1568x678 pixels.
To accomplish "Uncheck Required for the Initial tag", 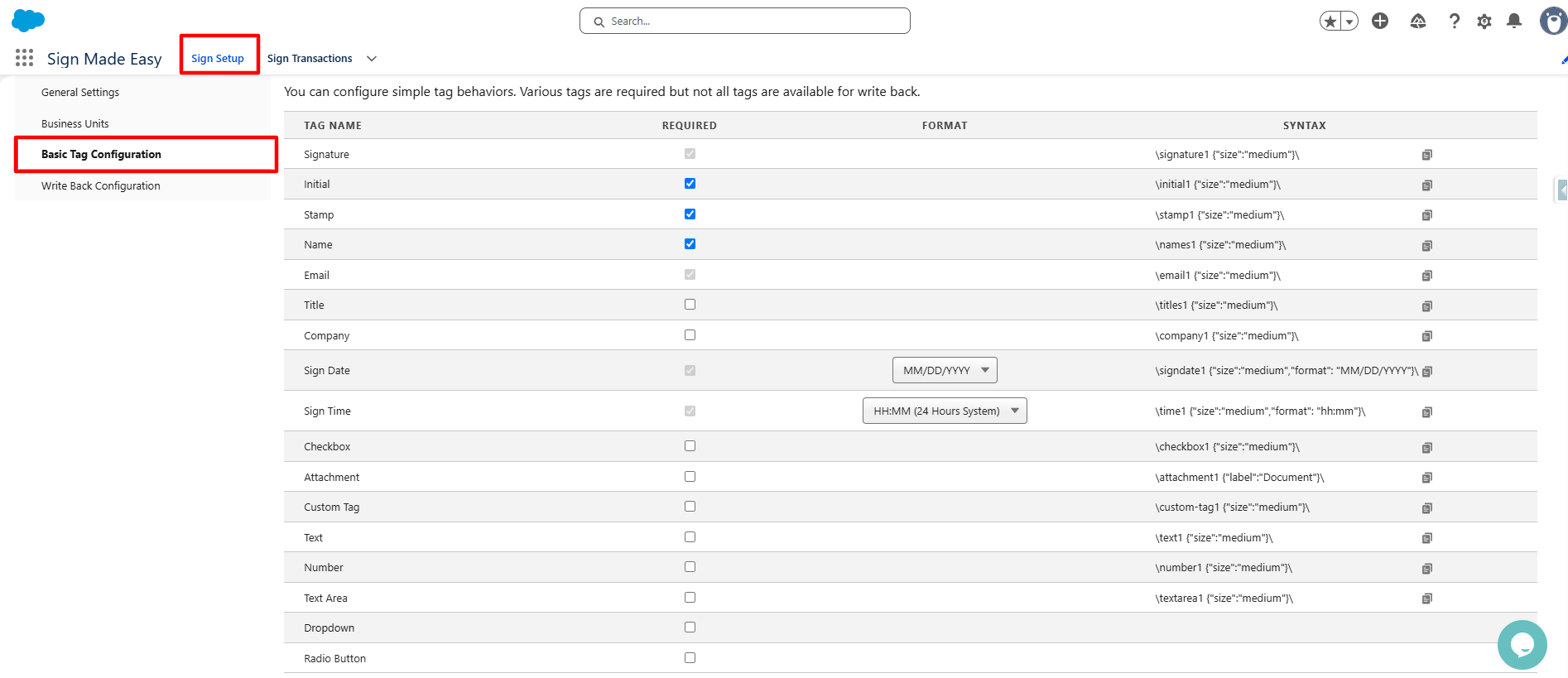I will [x=690, y=184].
